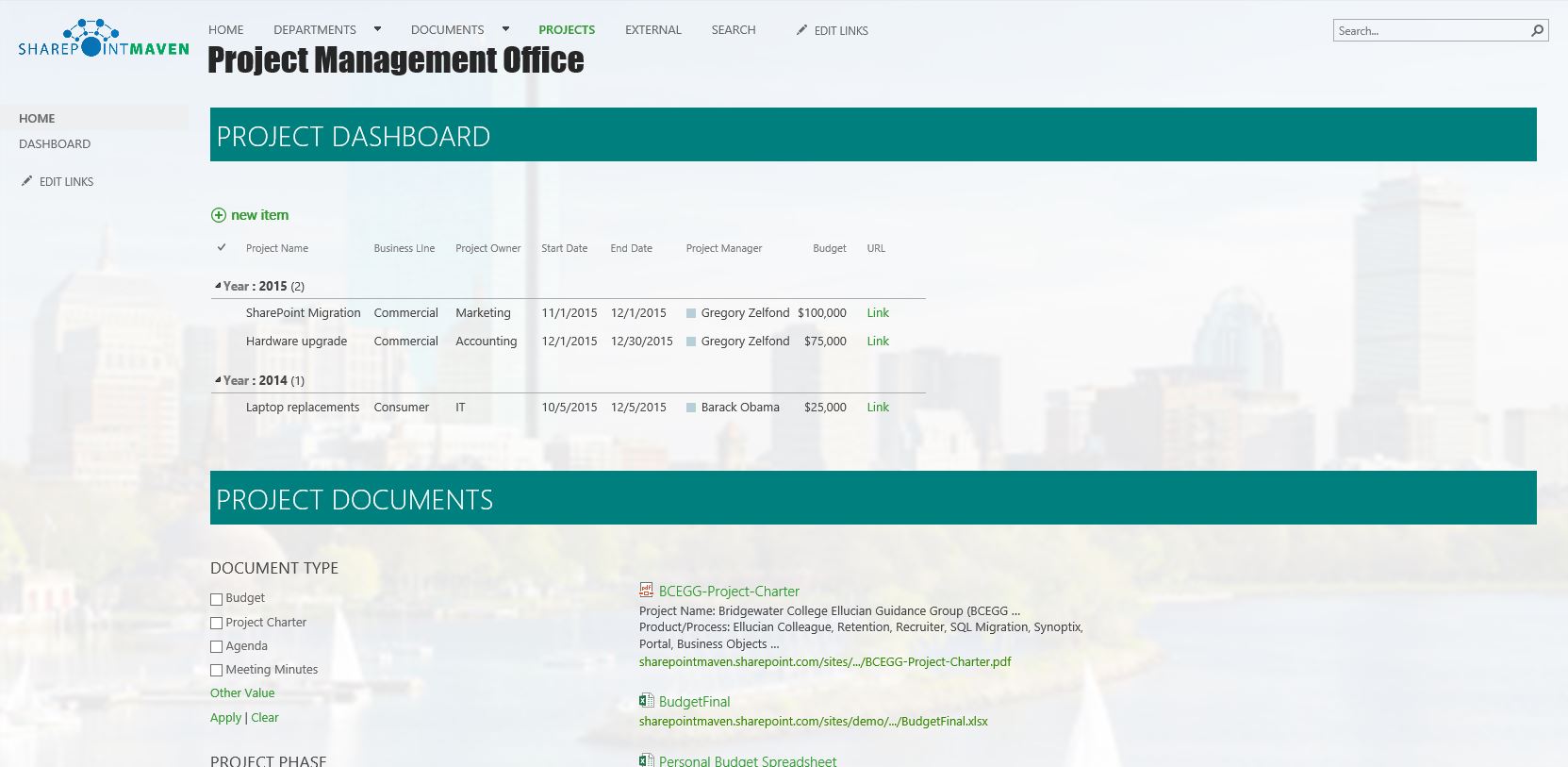Open the PROJECTS navigation item

tap(567, 30)
